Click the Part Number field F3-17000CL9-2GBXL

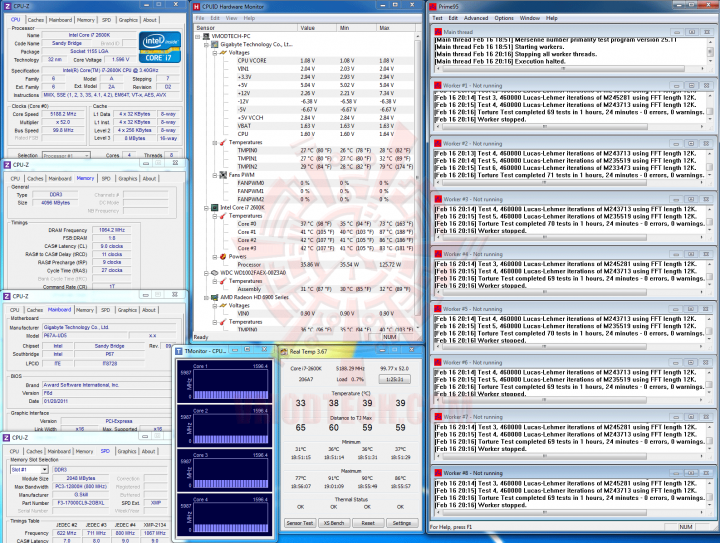pyautogui.click(x=80, y=503)
